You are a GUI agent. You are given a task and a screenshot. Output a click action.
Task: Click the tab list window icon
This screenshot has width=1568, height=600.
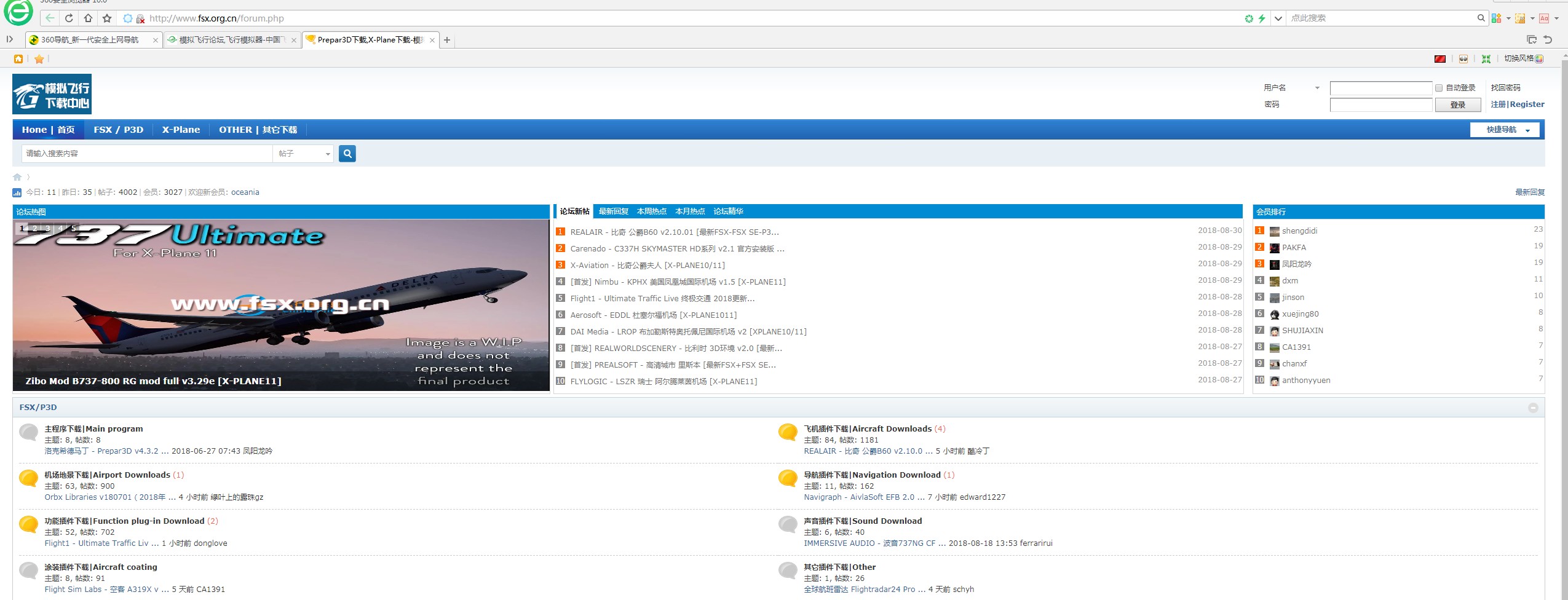coord(1532,40)
